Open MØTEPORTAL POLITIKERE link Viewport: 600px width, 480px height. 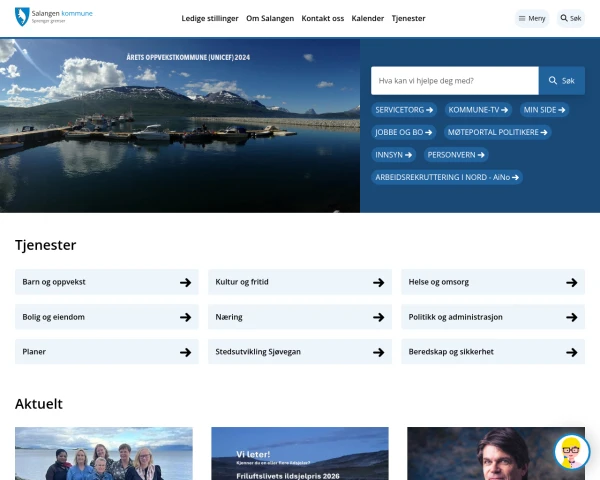coord(497,132)
